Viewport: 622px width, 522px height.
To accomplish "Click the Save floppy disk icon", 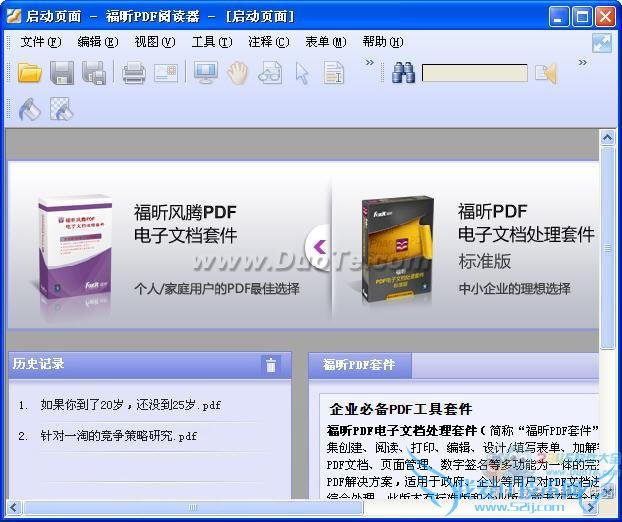I will pyautogui.click(x=62, y=73).
